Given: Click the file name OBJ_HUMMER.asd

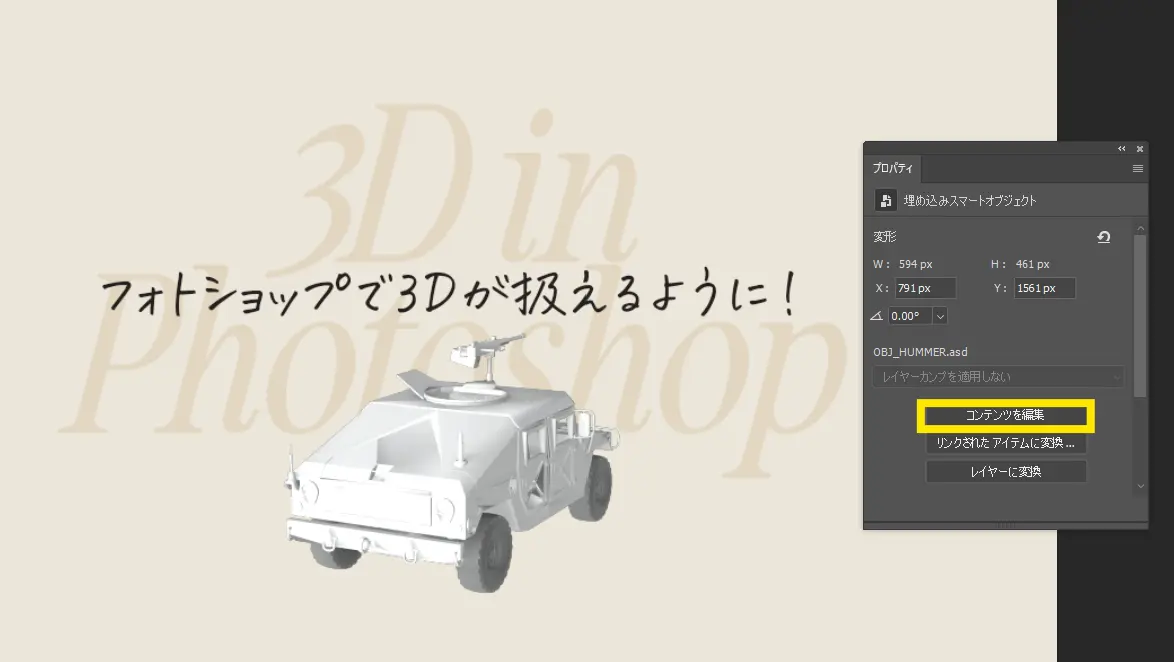Looking at the screenshot, I should (x=920, y=352).
